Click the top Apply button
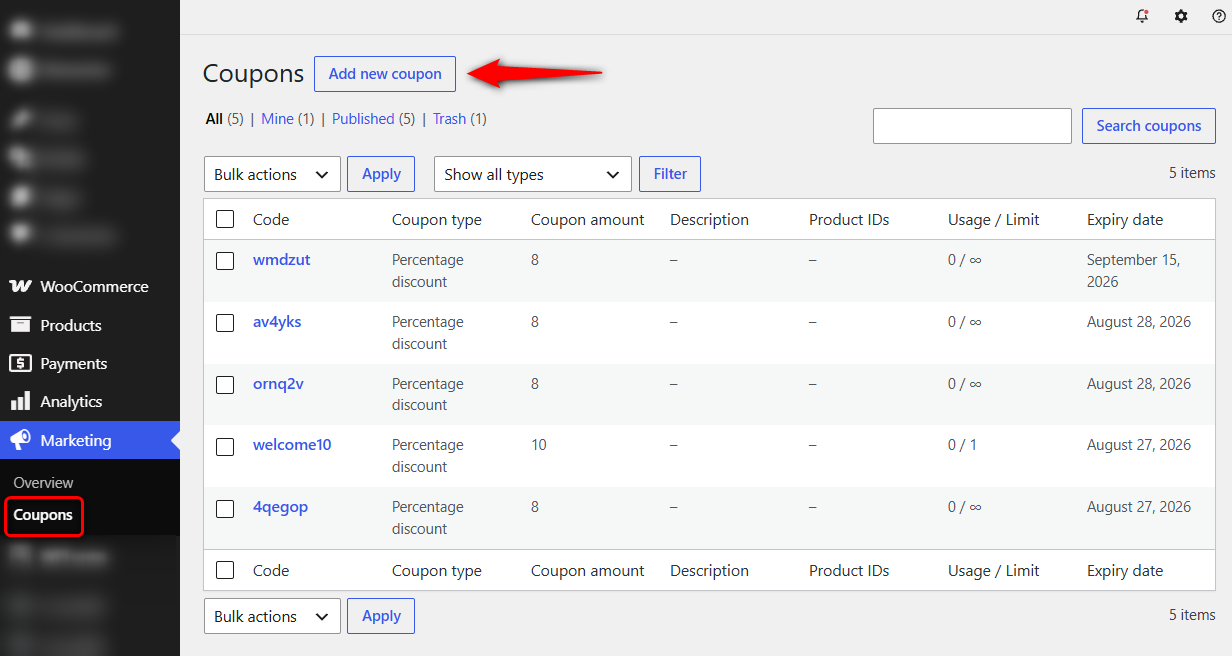The width and height of the screenshot is (1232, 656). [x=381, y=174]
